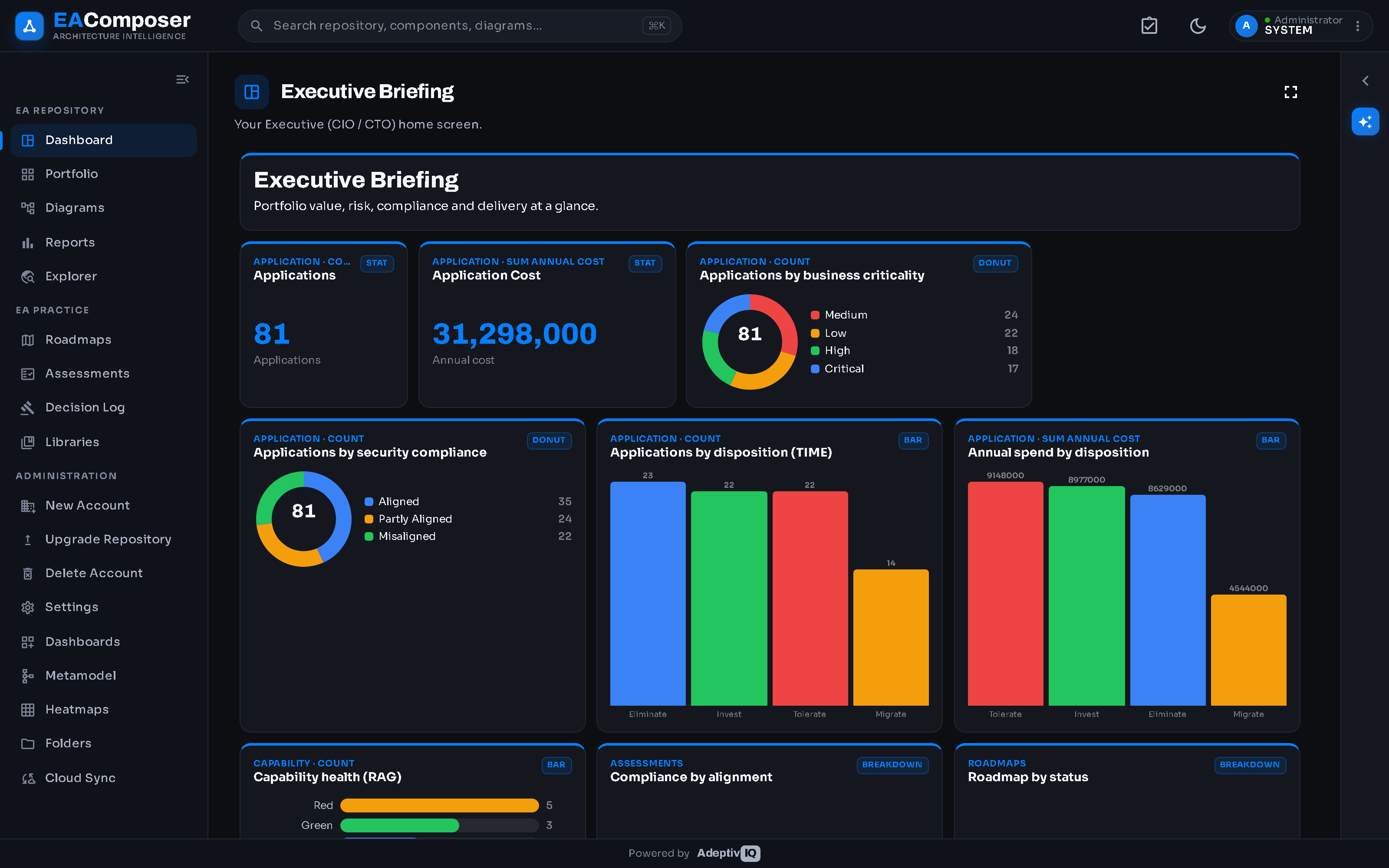
Task: Click the Partly Aligned legend entry
Action: (x=468, y=519)
